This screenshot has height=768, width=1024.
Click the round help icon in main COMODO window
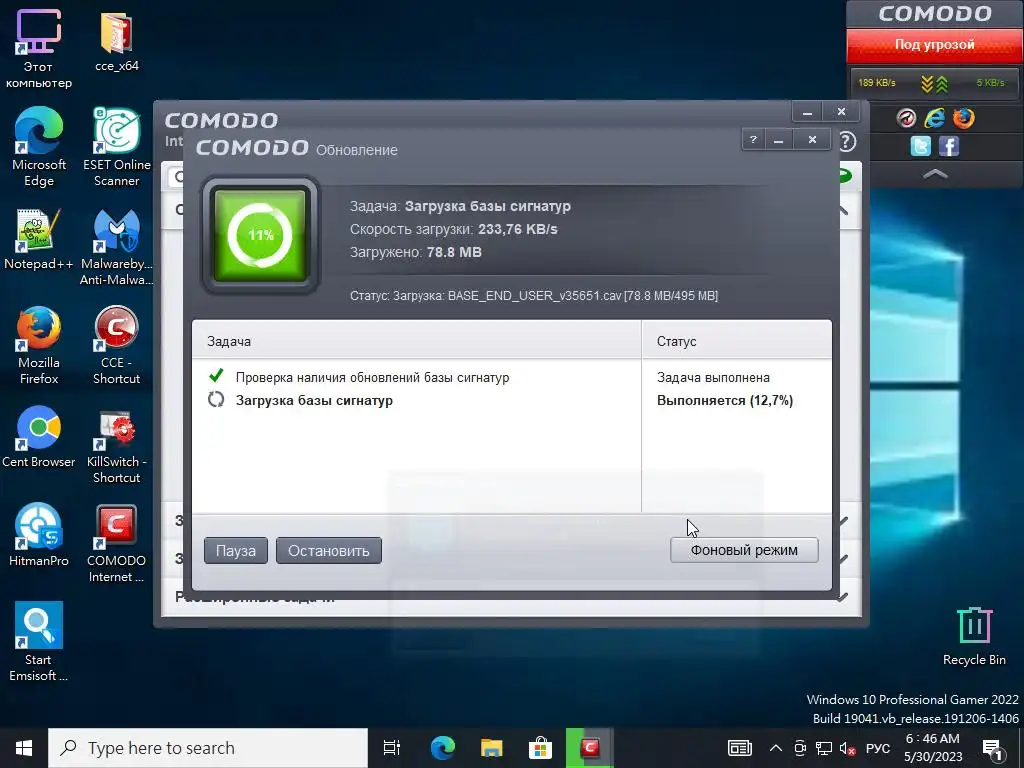[847, 142]
